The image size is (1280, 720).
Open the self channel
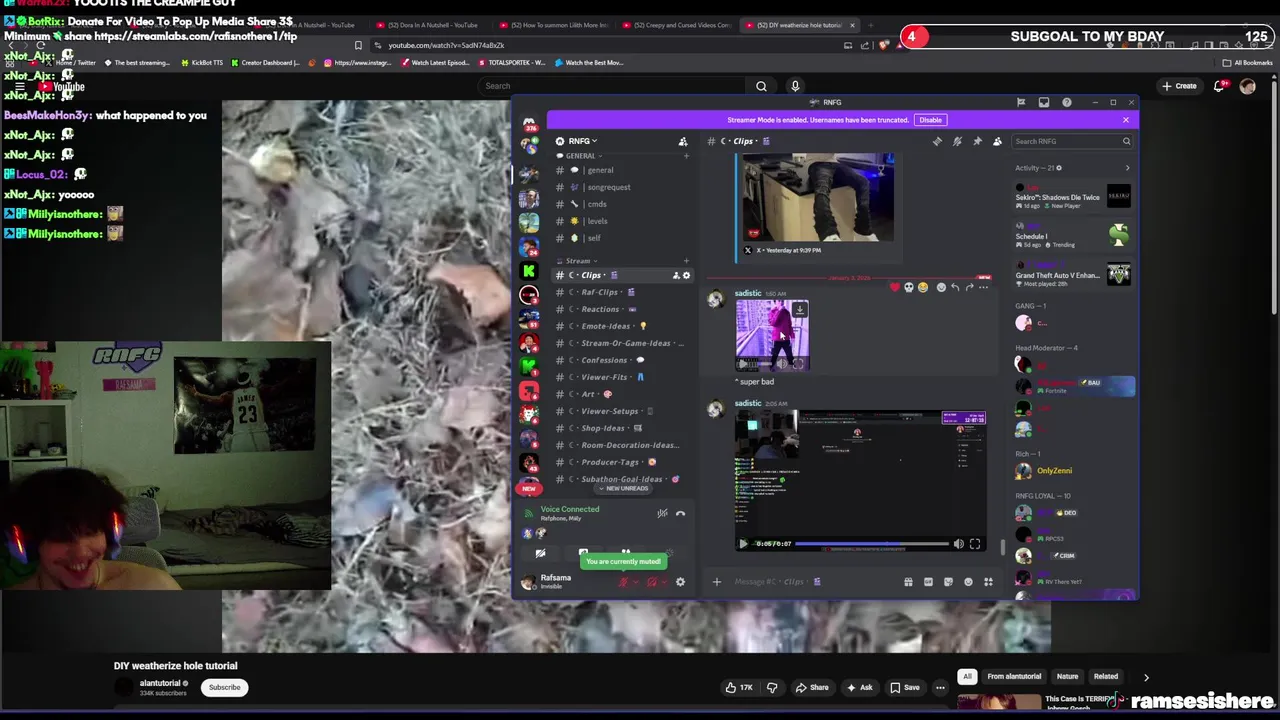622,238
